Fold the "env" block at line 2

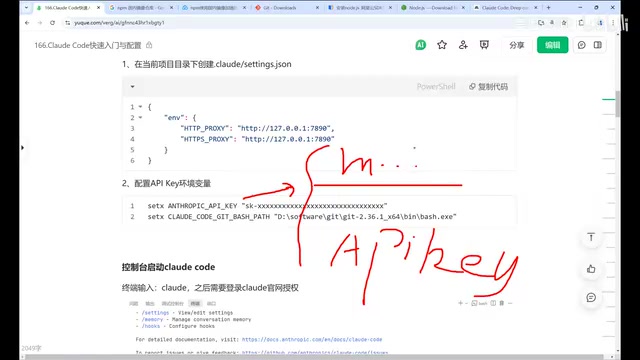click(x=140, y=118)
